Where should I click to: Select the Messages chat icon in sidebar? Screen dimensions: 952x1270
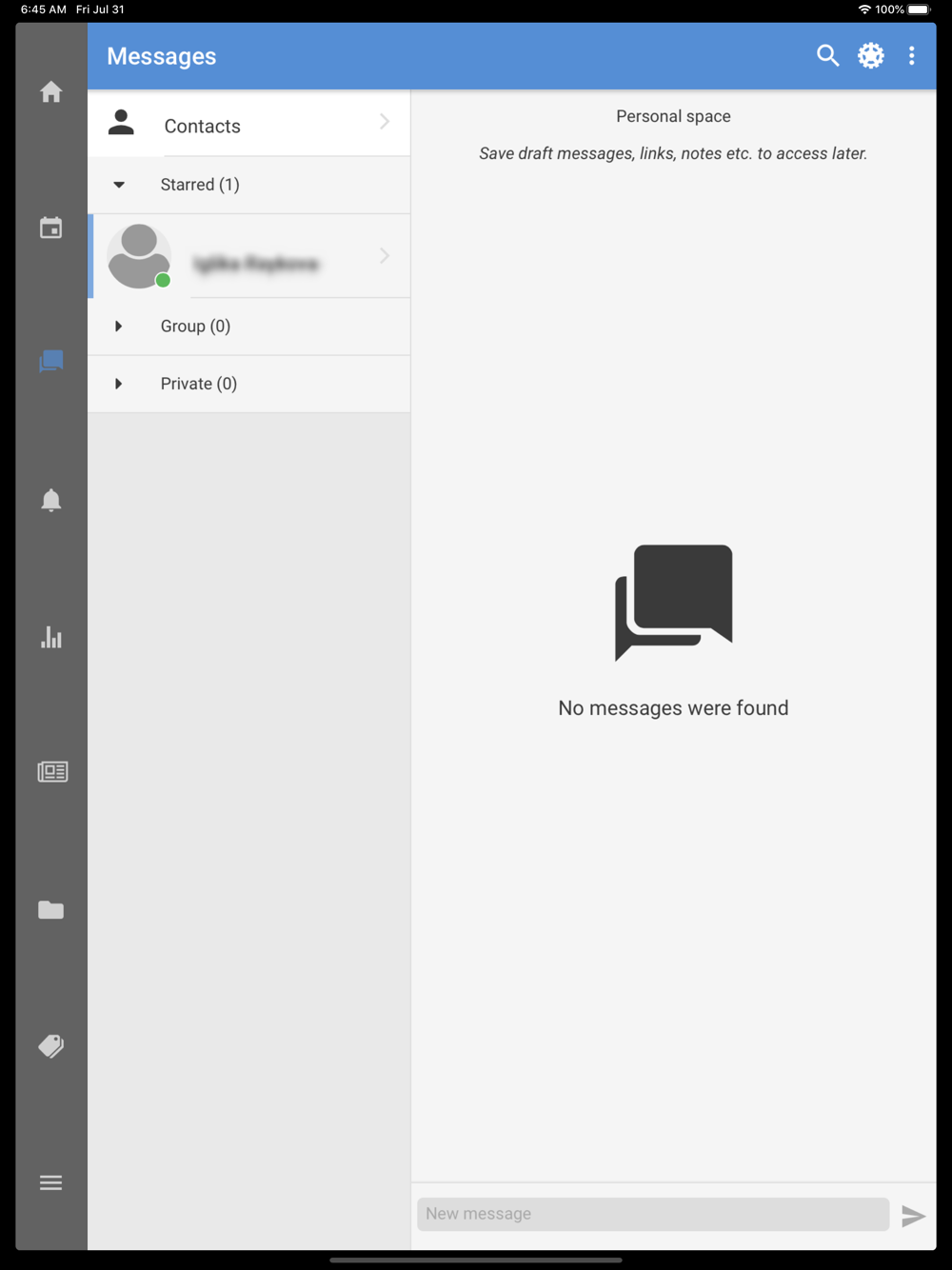(x=51, y=362)
